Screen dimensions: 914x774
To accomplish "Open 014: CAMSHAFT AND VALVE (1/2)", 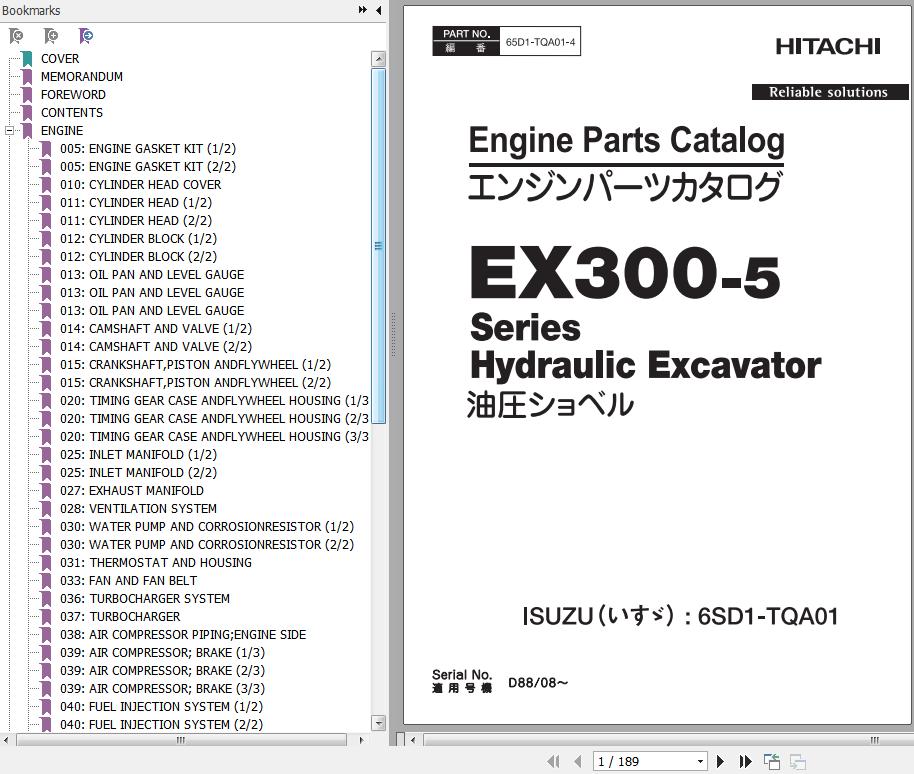I will (156, 329).
